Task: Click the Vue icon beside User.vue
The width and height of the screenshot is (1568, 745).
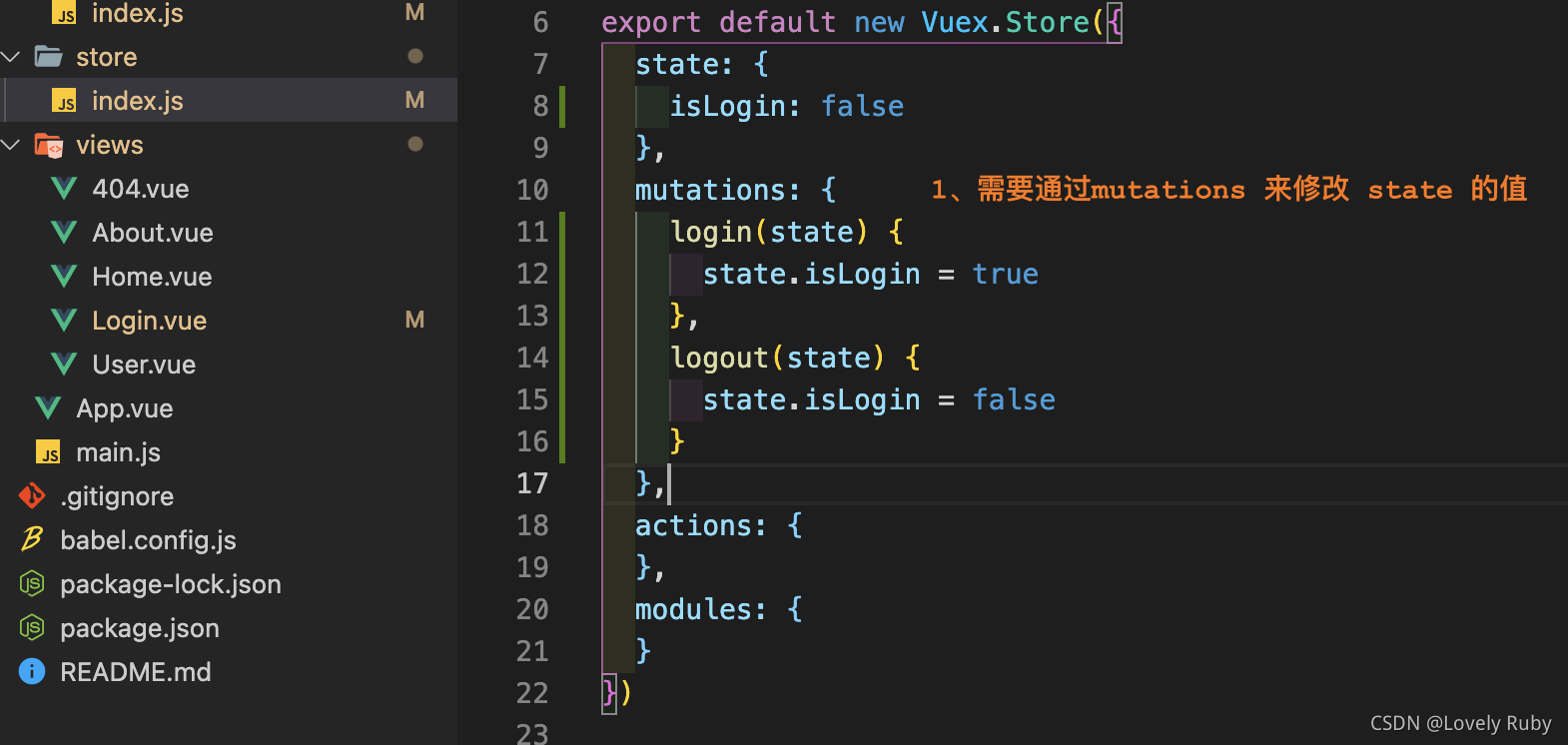Action: coord(64,364)
